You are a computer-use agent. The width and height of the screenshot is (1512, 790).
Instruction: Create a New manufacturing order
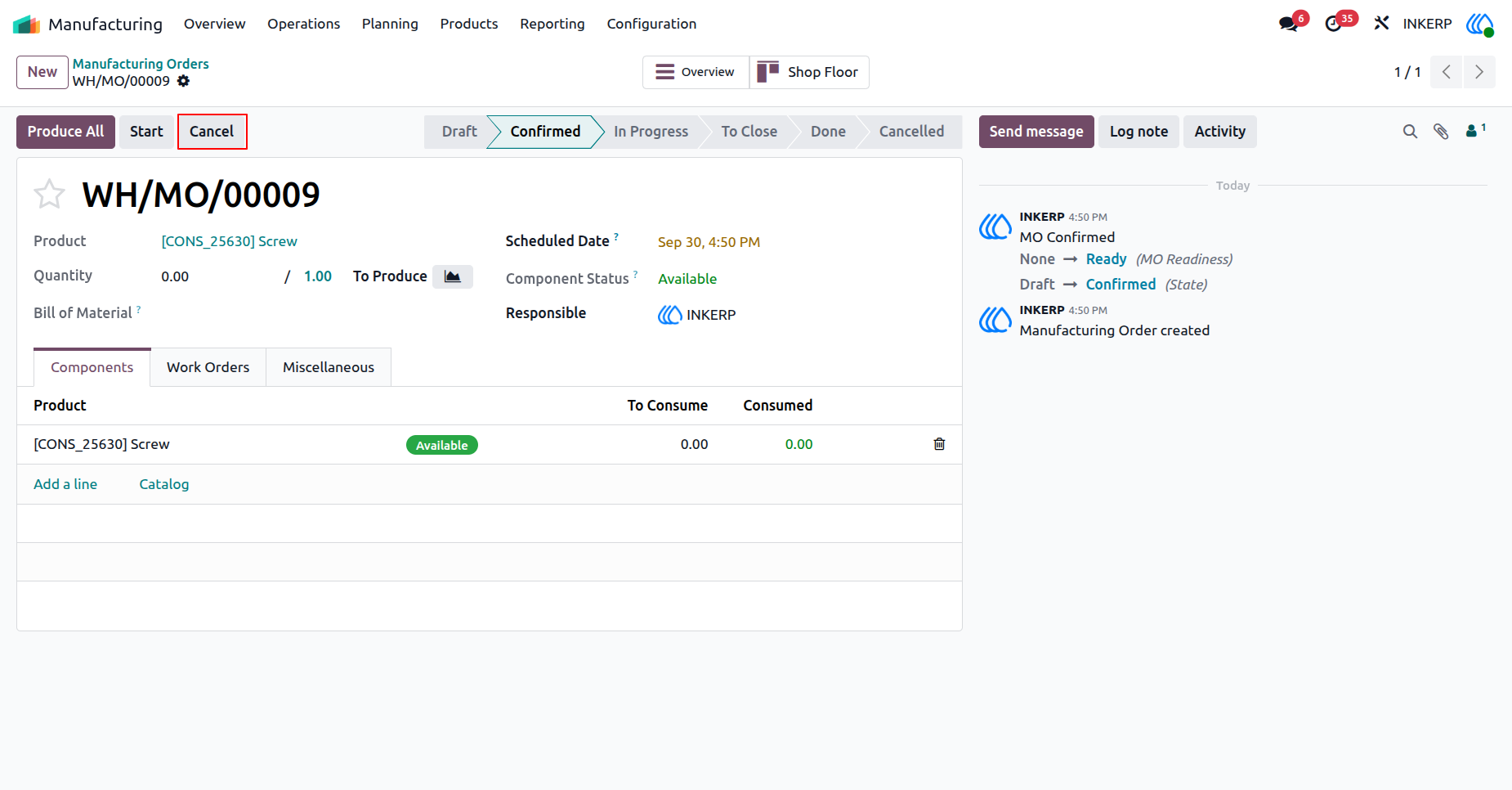tap(42, 72)
